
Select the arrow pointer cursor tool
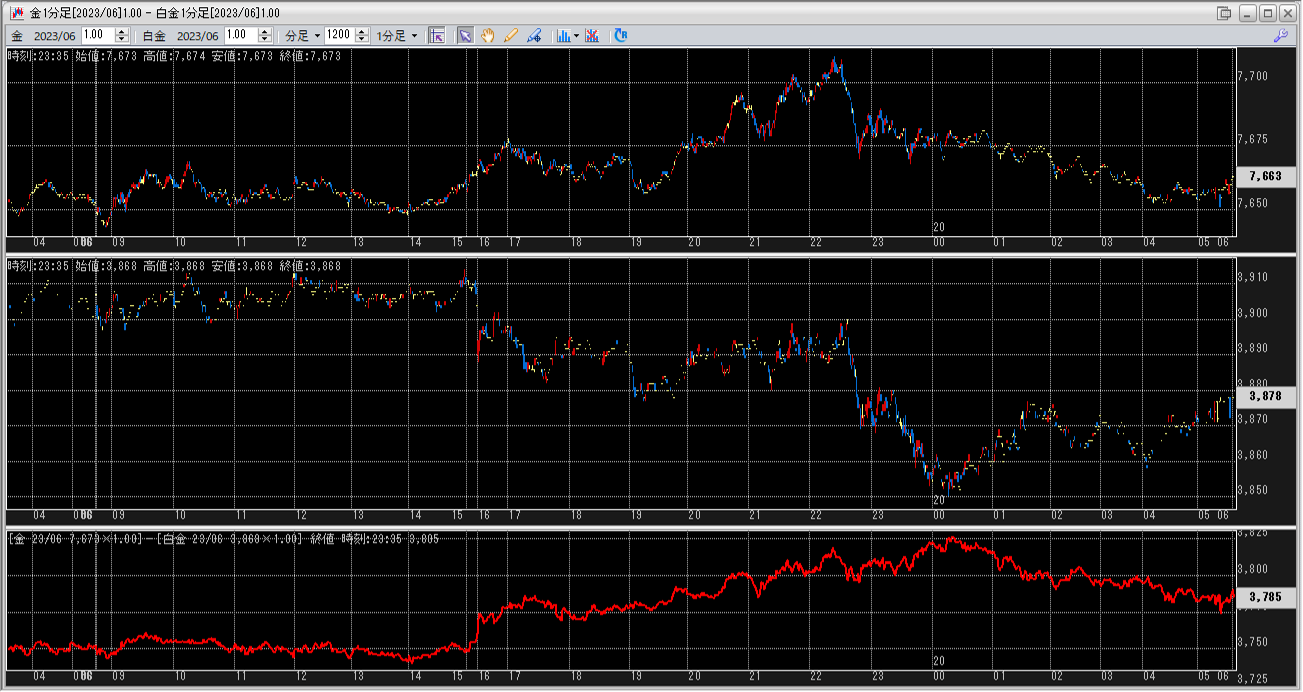click(x=465, y=35)
